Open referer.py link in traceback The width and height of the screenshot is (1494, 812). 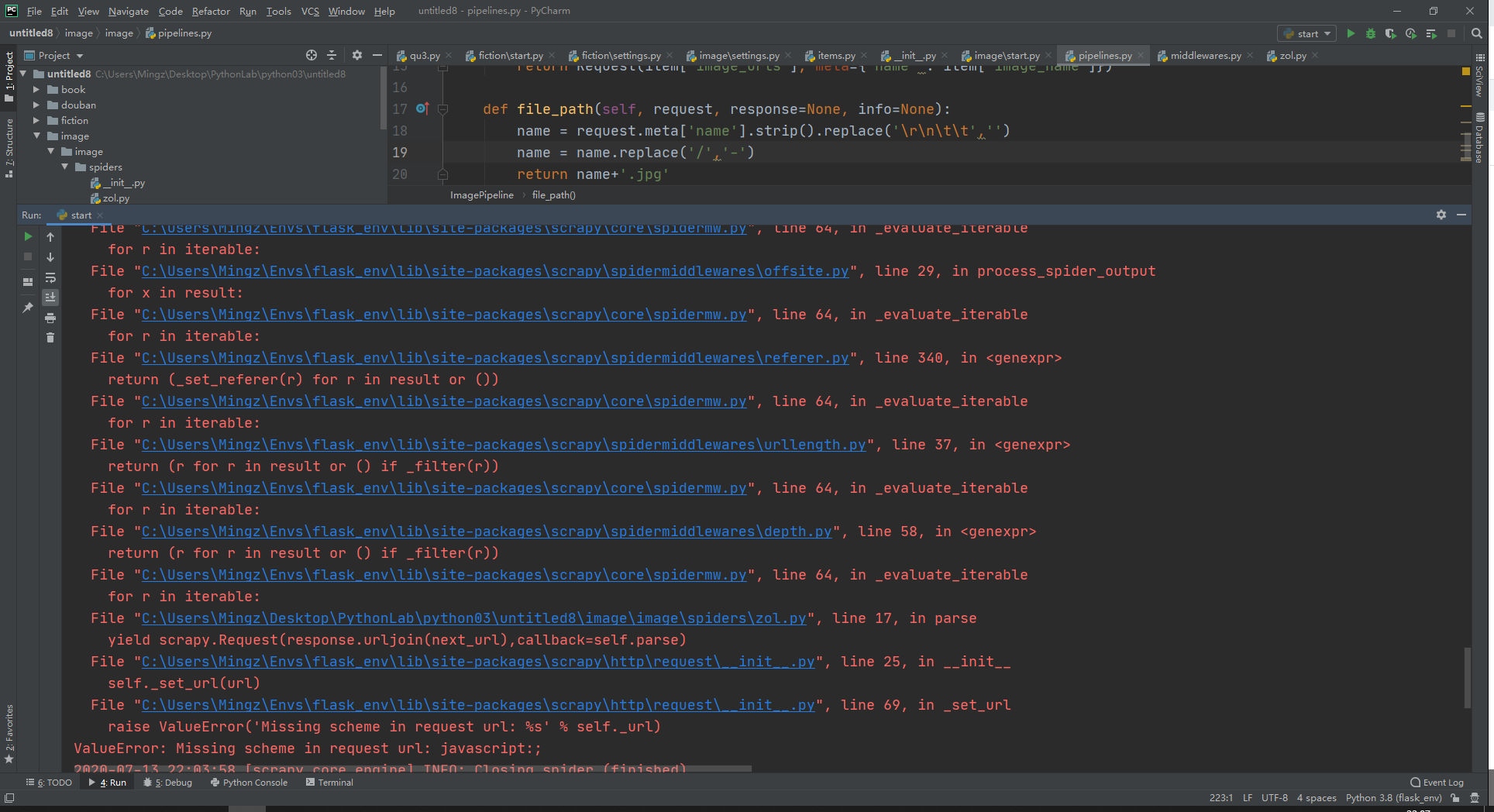point(495,358)
